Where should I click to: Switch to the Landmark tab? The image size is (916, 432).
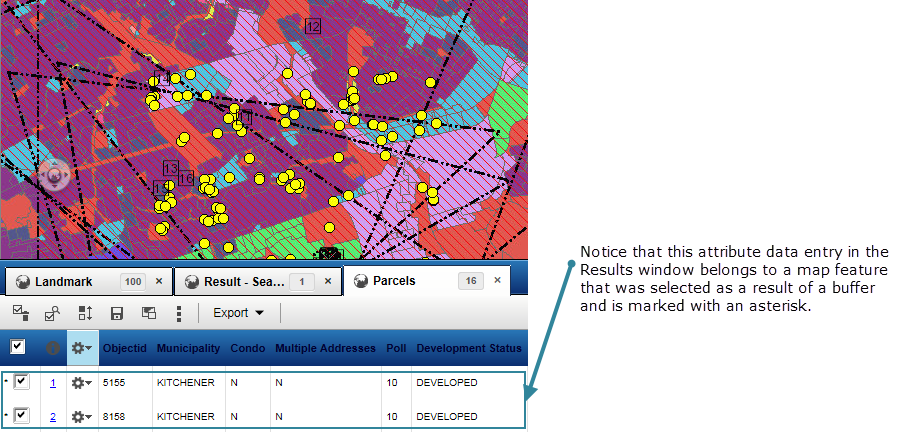coord(64,282)
